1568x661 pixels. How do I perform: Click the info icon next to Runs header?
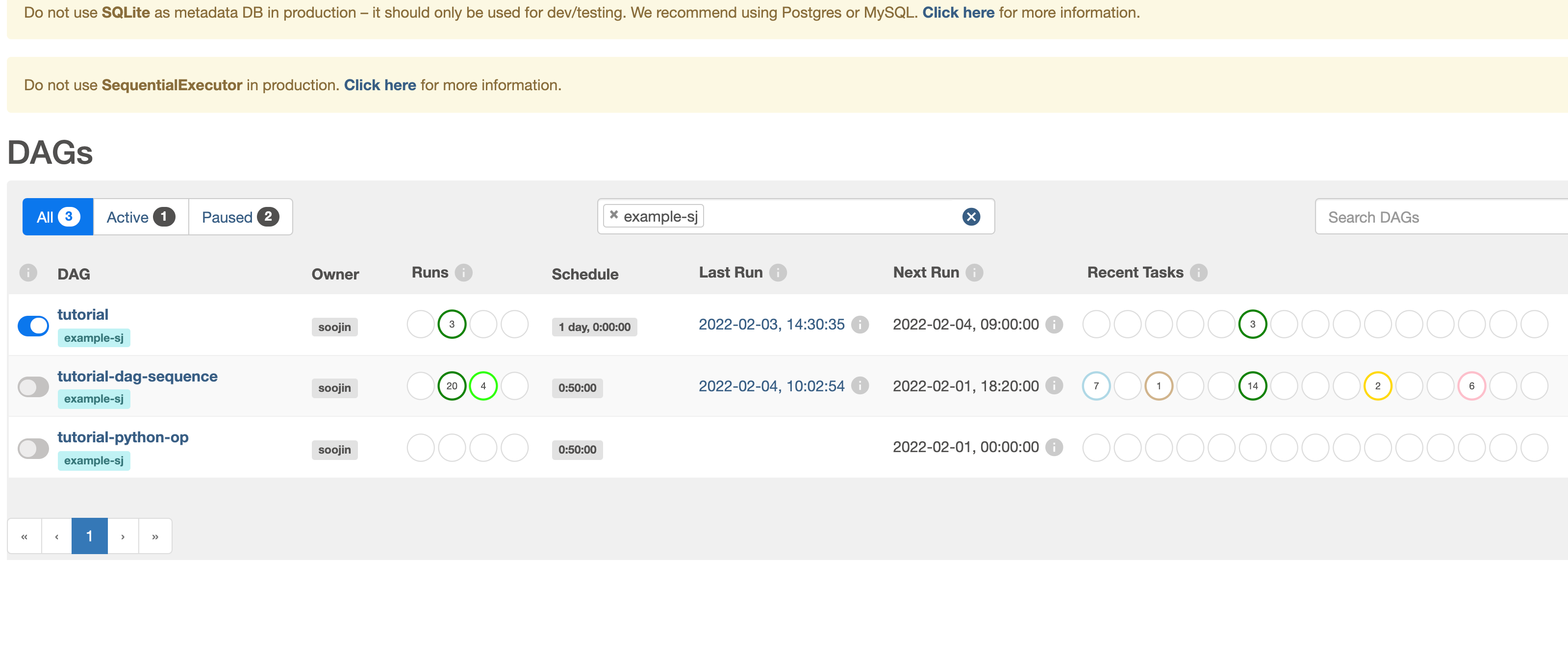pos(463,273)
